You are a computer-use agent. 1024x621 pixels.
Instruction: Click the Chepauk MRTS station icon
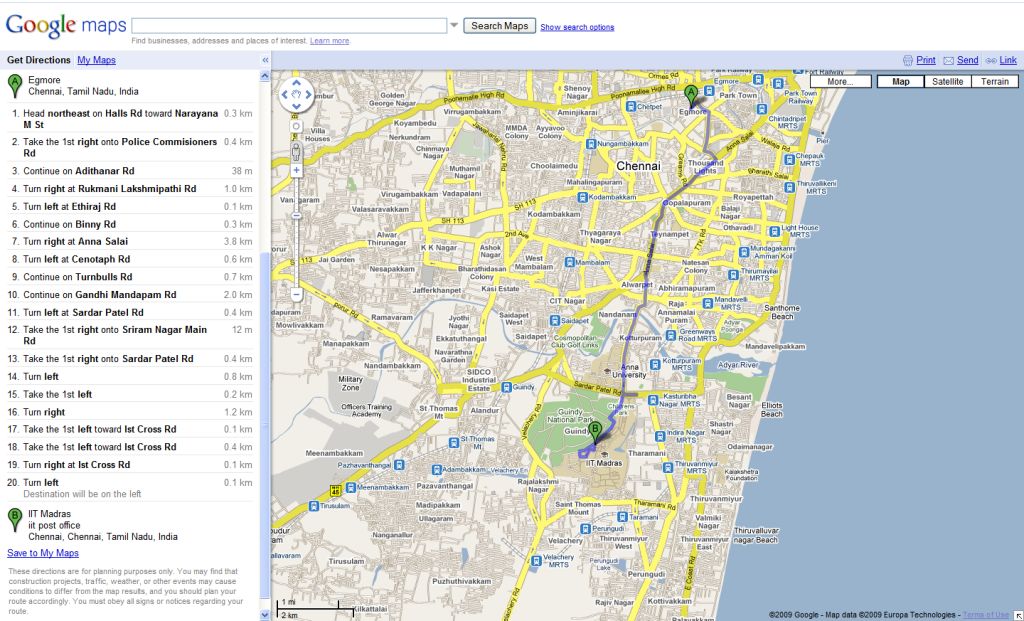coord(789,159)
